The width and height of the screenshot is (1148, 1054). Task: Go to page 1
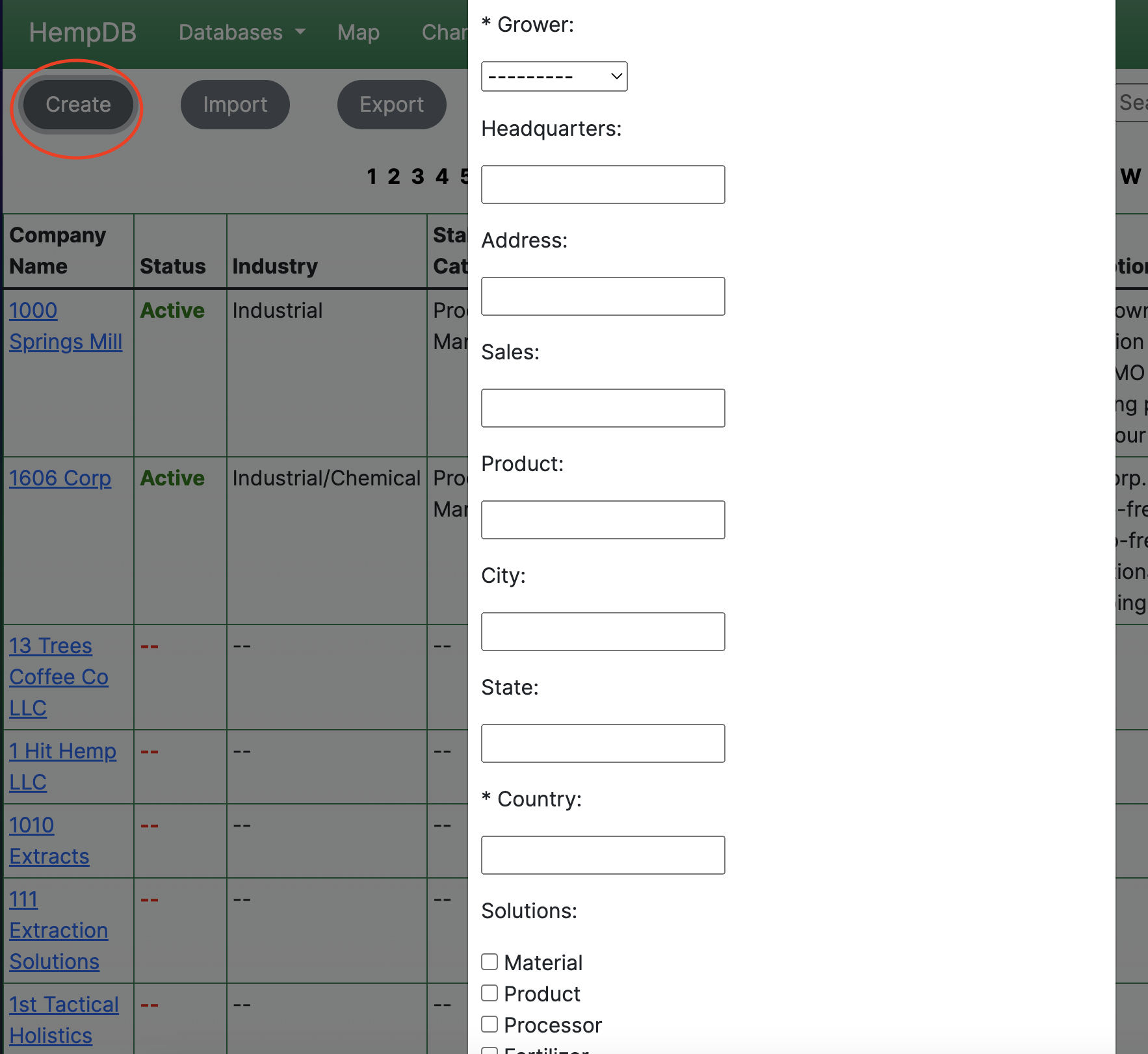(x=371, y=177)
